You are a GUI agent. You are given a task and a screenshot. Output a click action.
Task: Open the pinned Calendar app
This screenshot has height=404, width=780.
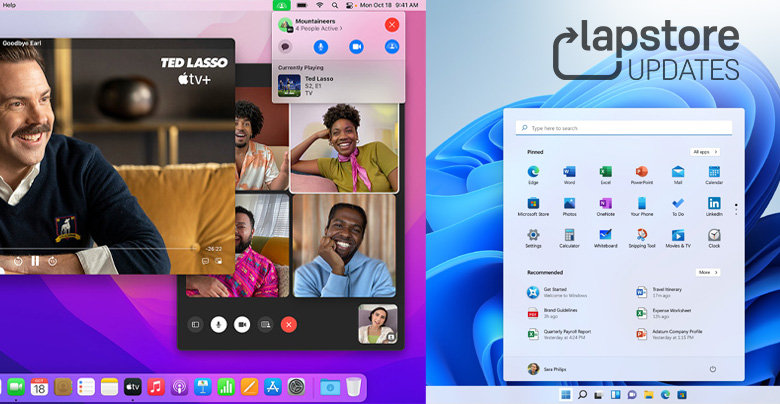click(714, 175)
